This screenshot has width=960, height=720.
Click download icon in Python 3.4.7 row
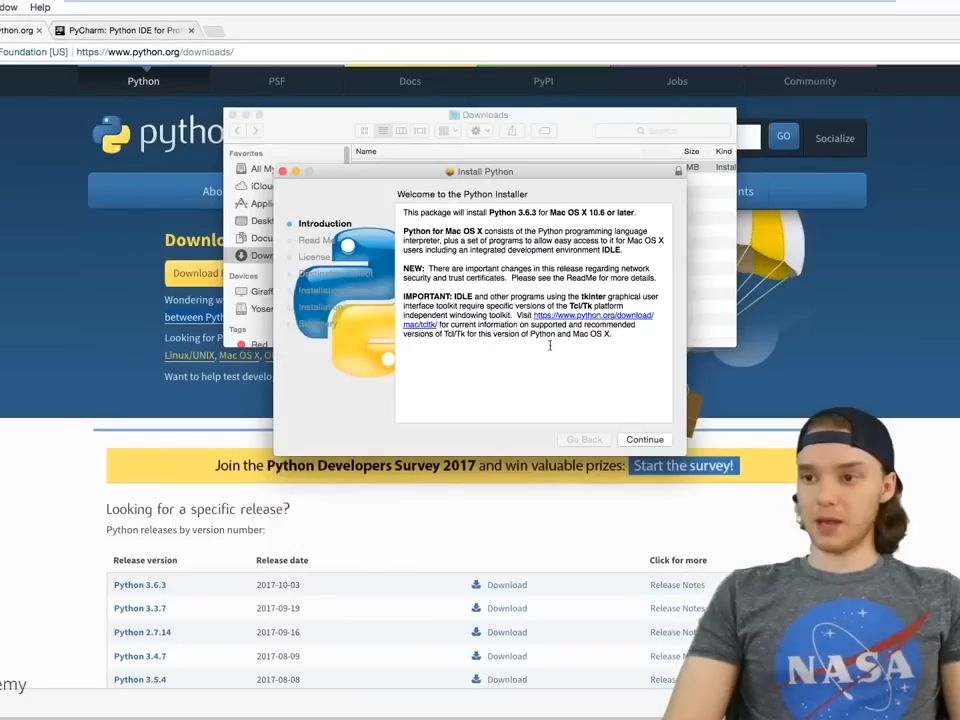(x=476, y=655)
